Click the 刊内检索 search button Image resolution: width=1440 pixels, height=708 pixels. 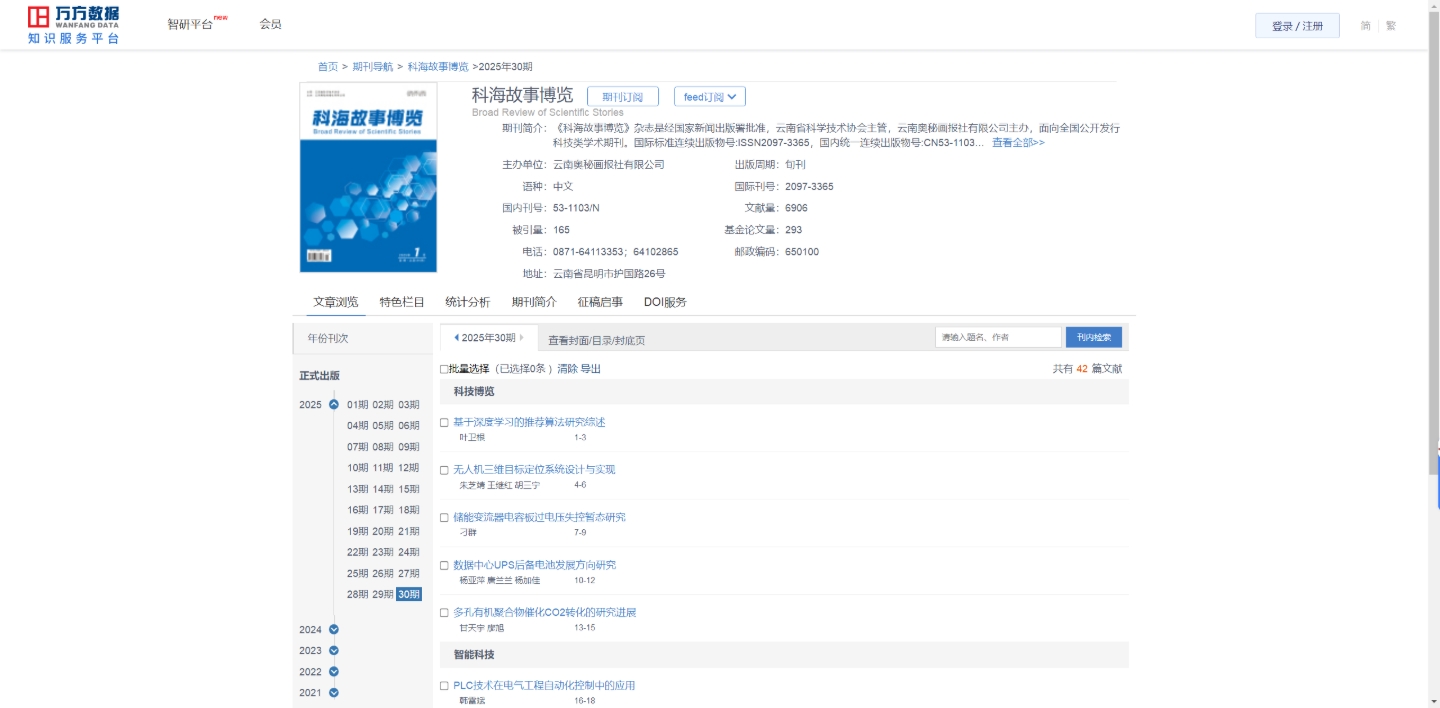(1093, 338)
